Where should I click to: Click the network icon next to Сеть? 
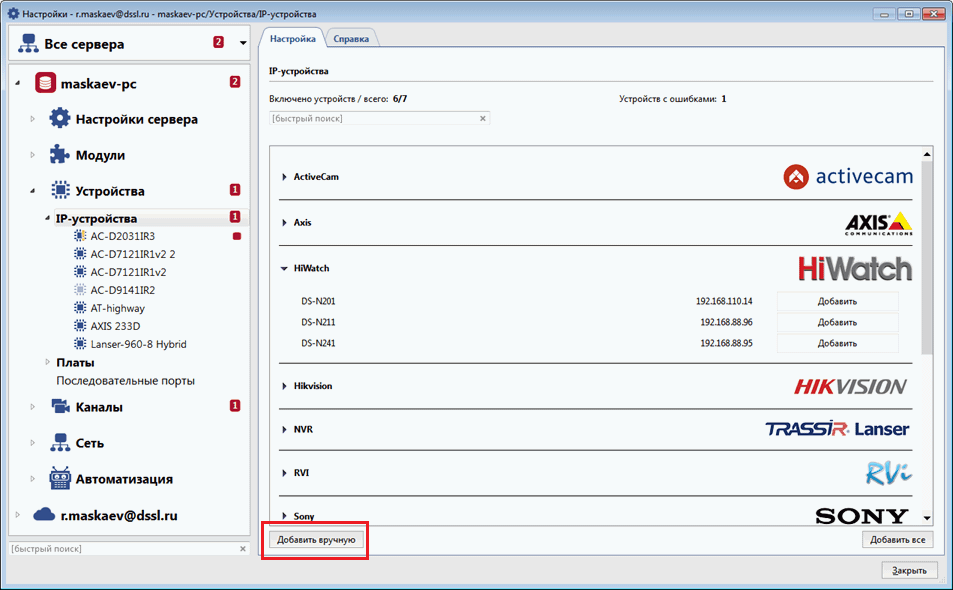click(x=60, y=443)
